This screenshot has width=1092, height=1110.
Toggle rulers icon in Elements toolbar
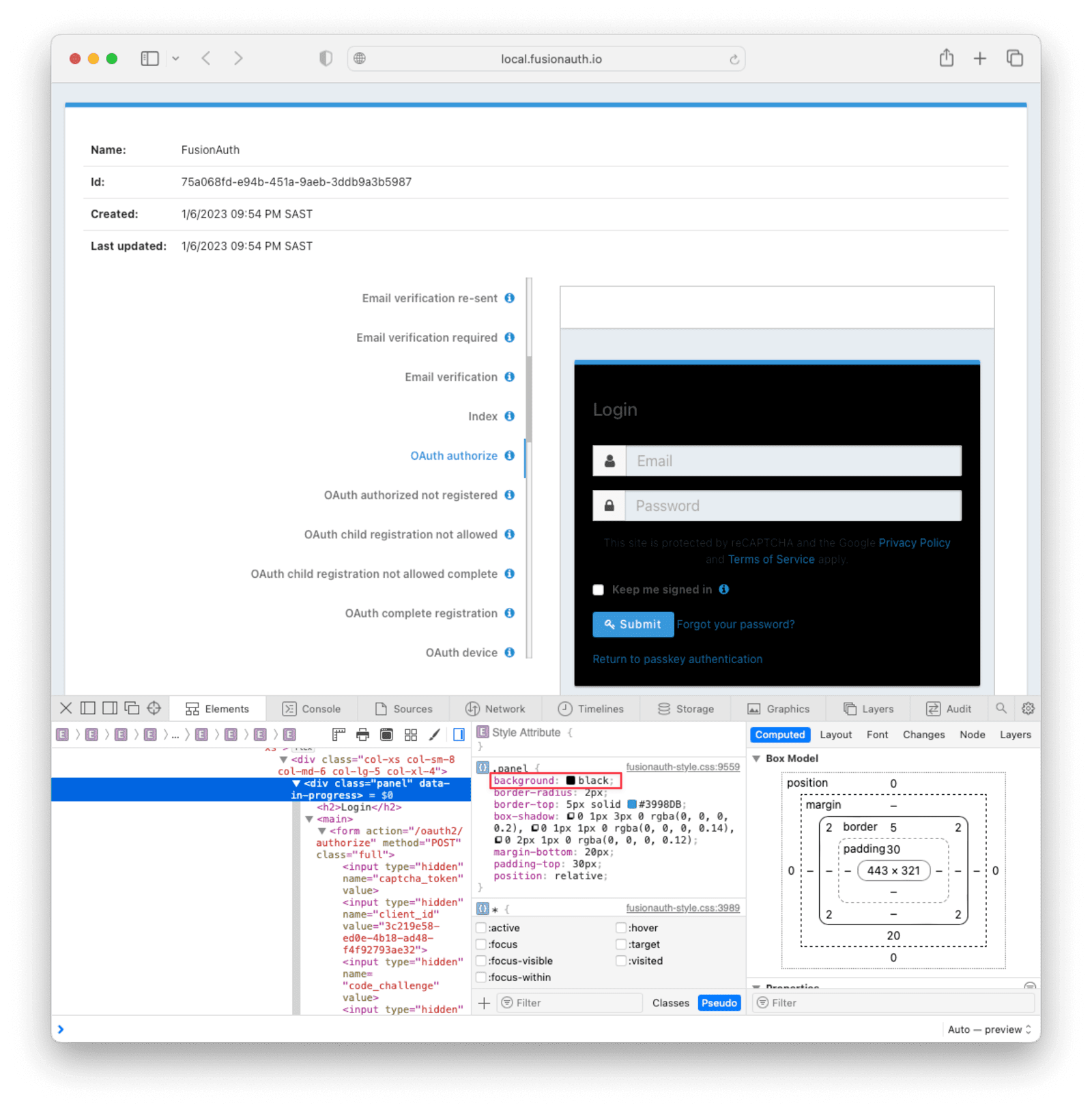click(339, 735)
